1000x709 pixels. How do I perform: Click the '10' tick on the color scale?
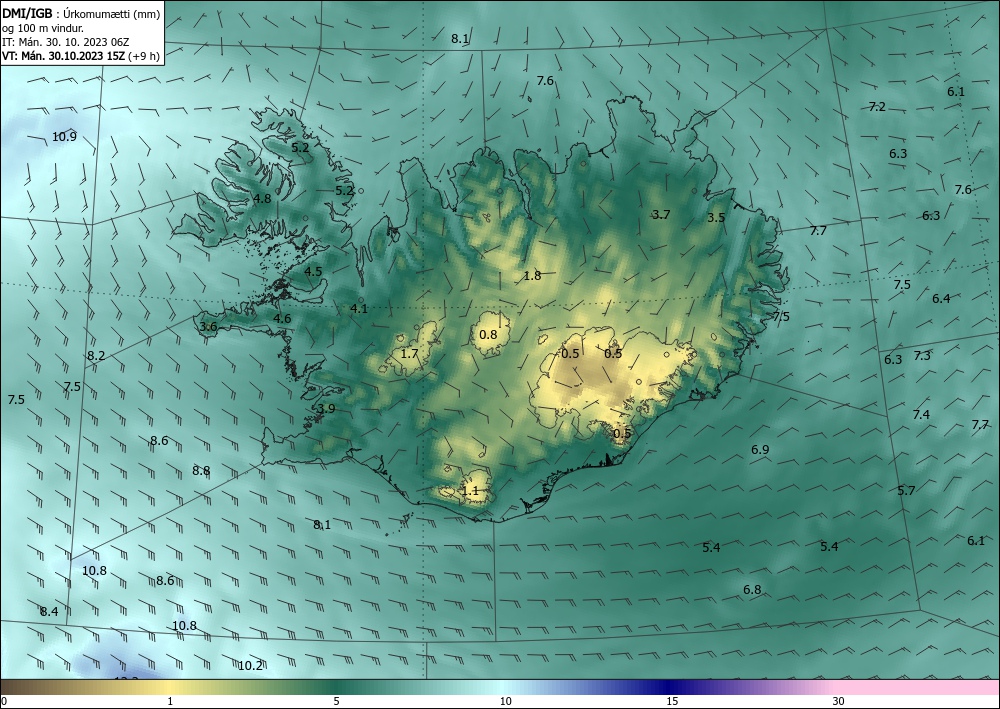[505, 701]
